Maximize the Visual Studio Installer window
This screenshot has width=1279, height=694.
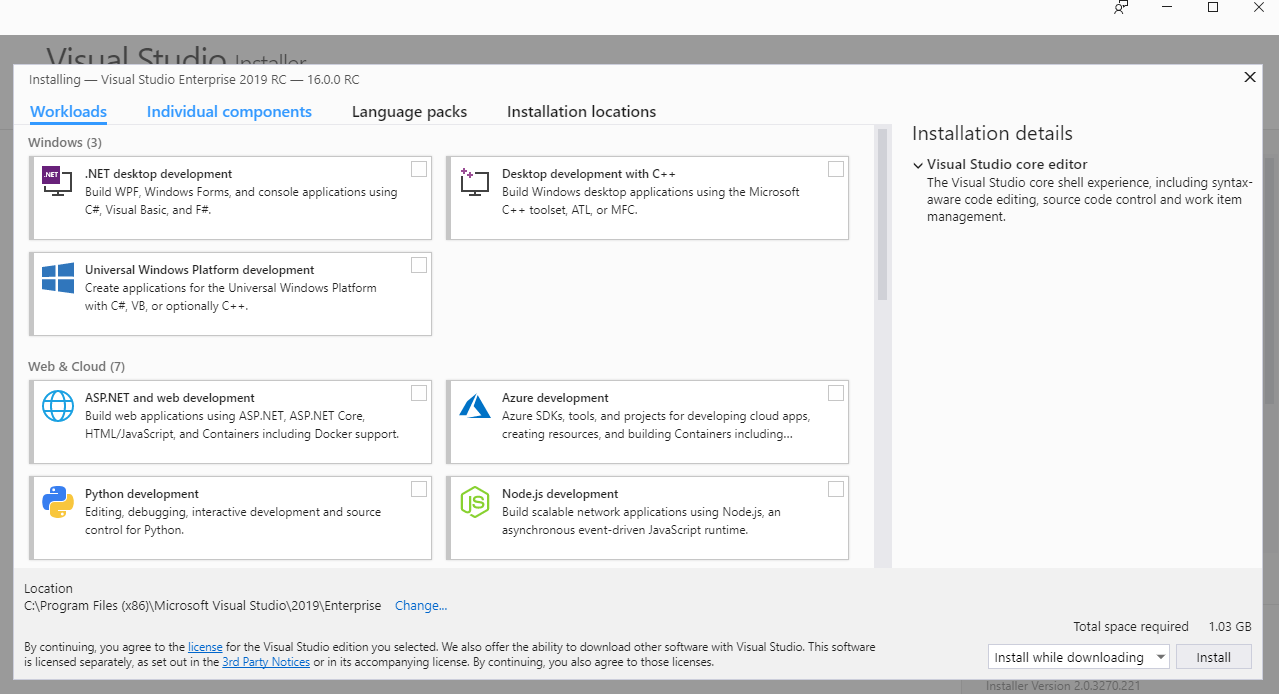1213,7
